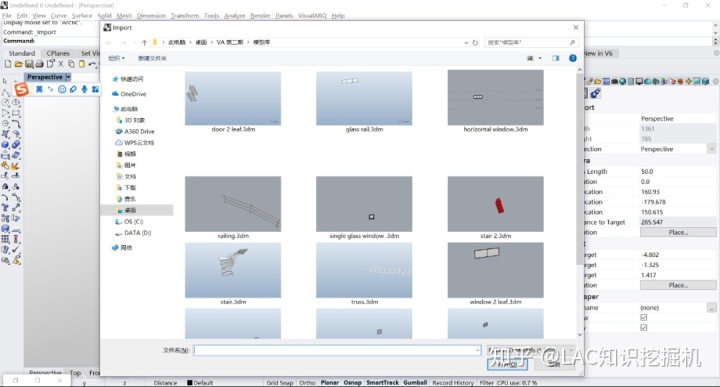This screenshot has width=720, height=387.
Task: Click the Print icon in Standard toolbar
Action: [39, 64]
